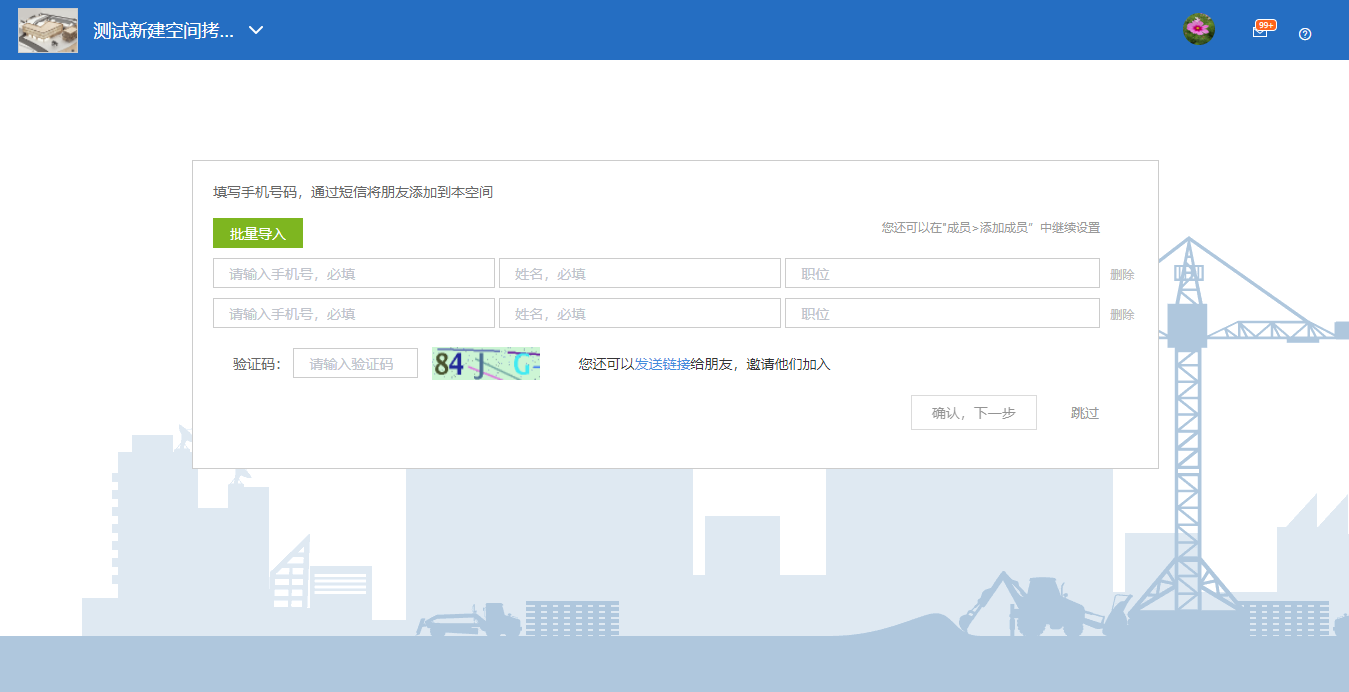Click the captcha image to refresh it
Image resolution: width=1349 pixels, height=692 pixels.
click(x=486, y=363)
